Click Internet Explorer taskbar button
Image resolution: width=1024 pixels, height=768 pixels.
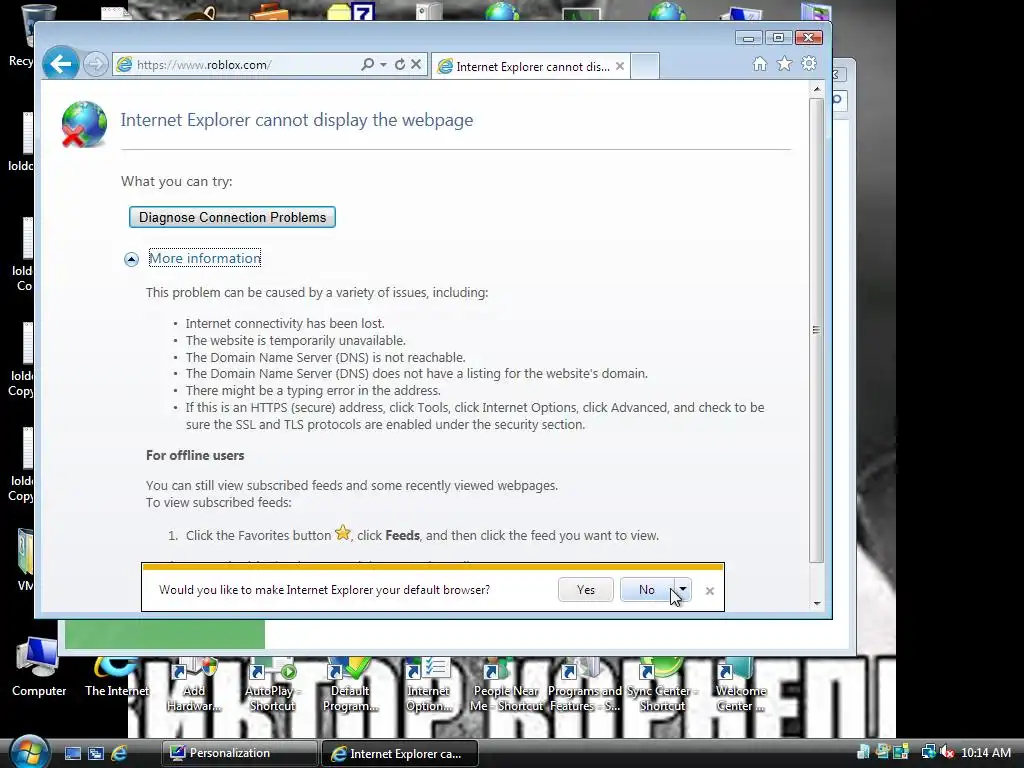(400, 753)
